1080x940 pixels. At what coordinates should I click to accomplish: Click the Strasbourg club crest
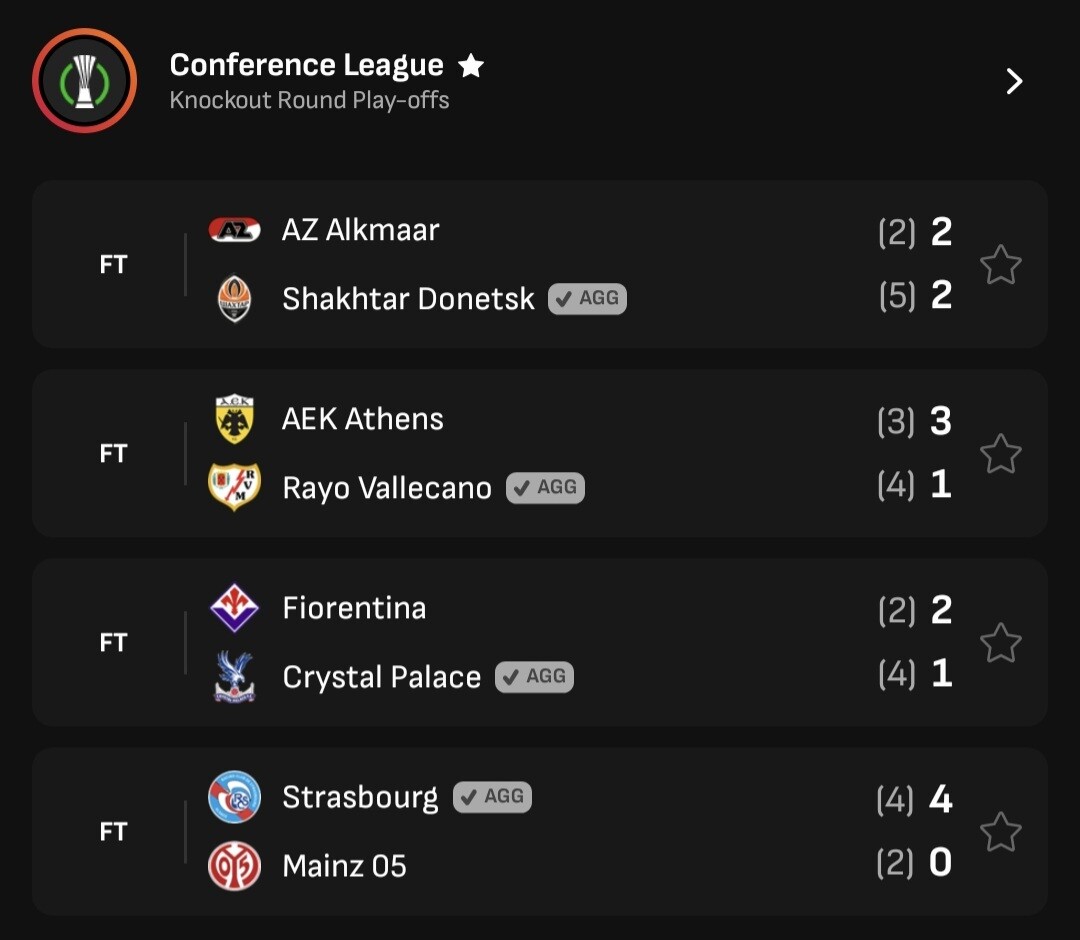coord(234,797)
